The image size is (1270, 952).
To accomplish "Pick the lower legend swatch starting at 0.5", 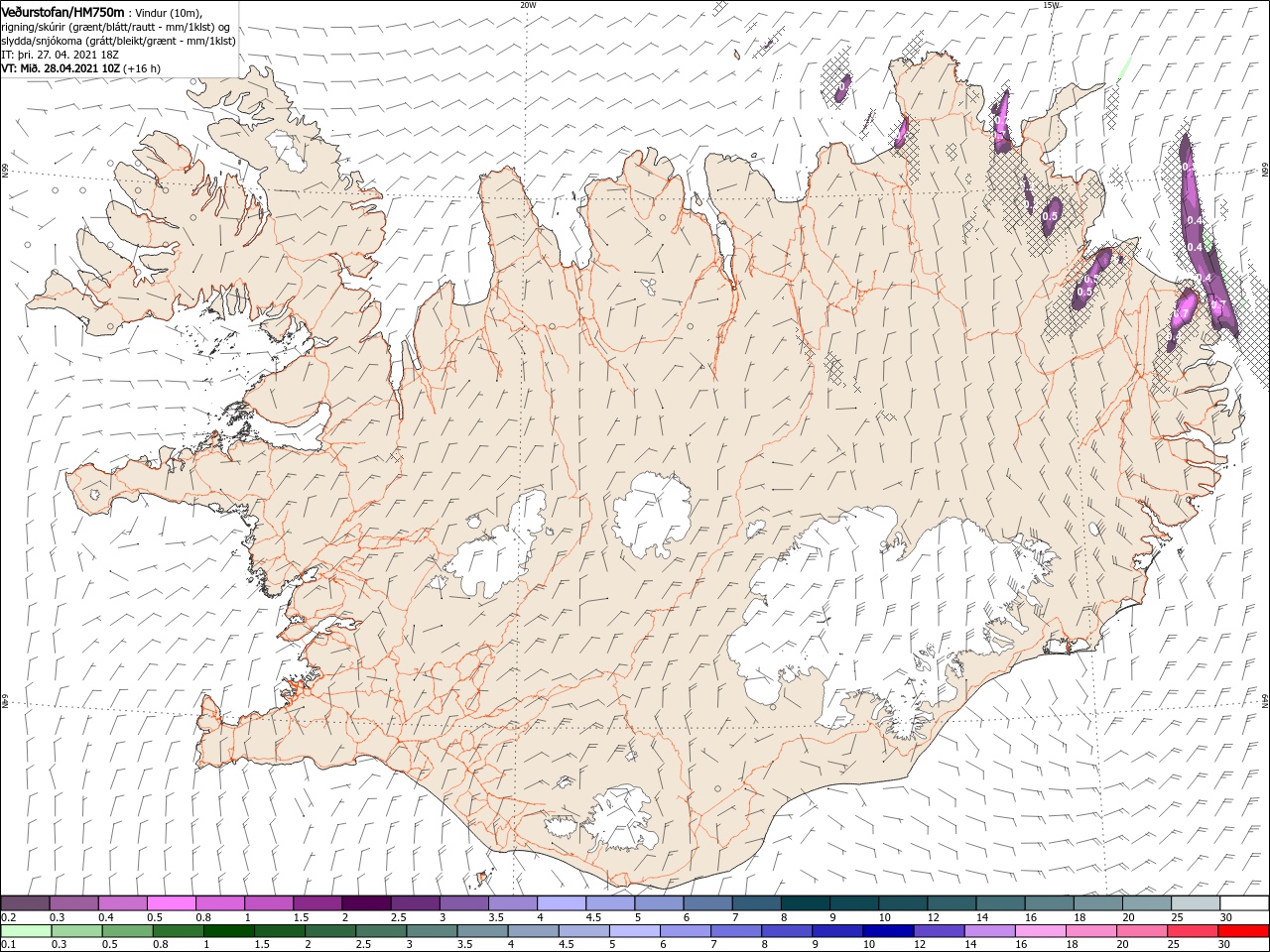I will 127,931.
